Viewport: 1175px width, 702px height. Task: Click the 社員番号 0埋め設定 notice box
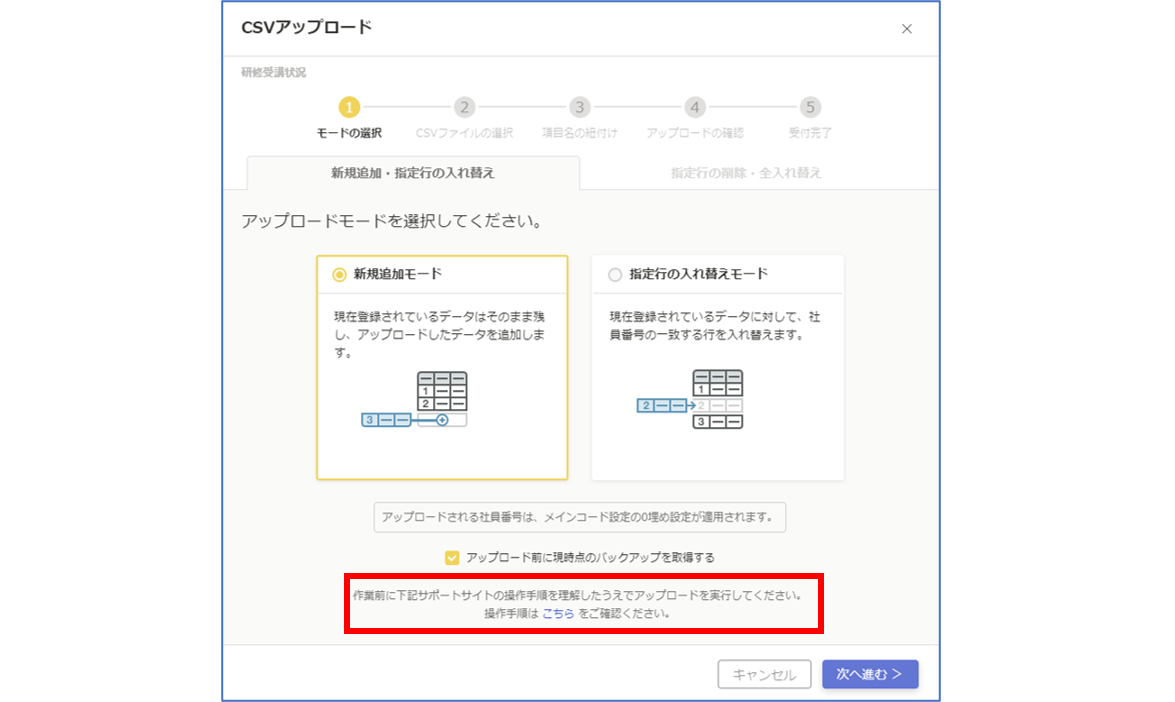(x=580, y=518)
